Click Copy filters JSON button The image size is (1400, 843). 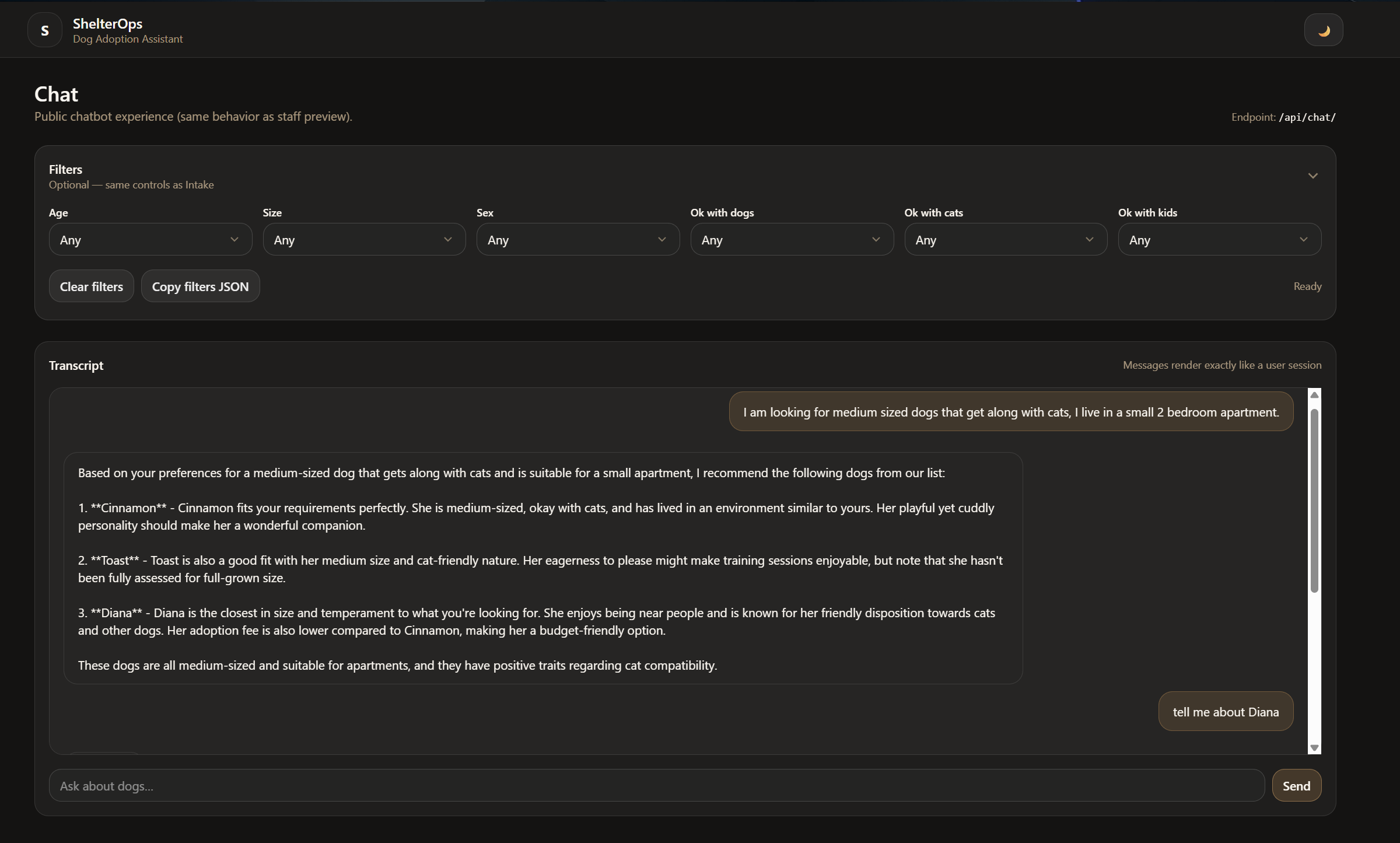pyautogui.click(x=200, y=286)
